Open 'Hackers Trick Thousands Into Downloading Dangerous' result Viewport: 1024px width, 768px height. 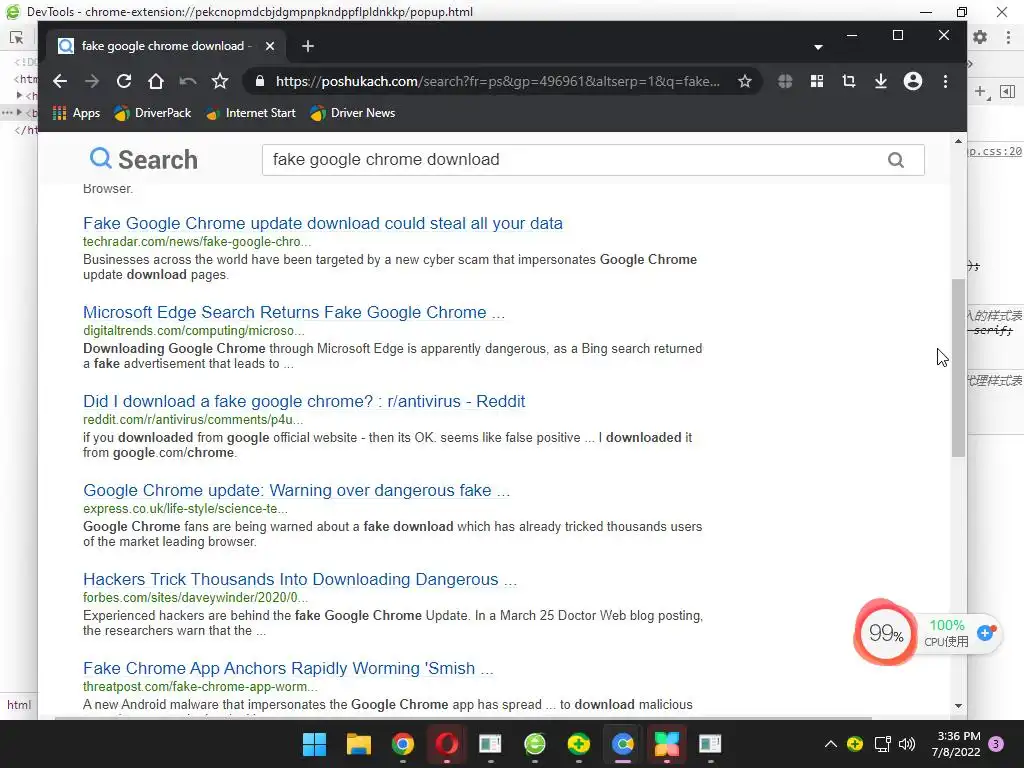coord(300,579)
